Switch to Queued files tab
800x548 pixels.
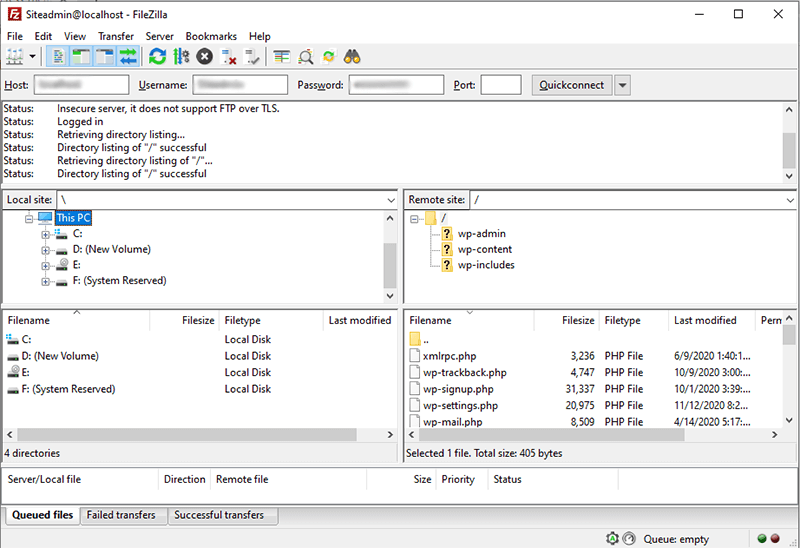(42, 515)
